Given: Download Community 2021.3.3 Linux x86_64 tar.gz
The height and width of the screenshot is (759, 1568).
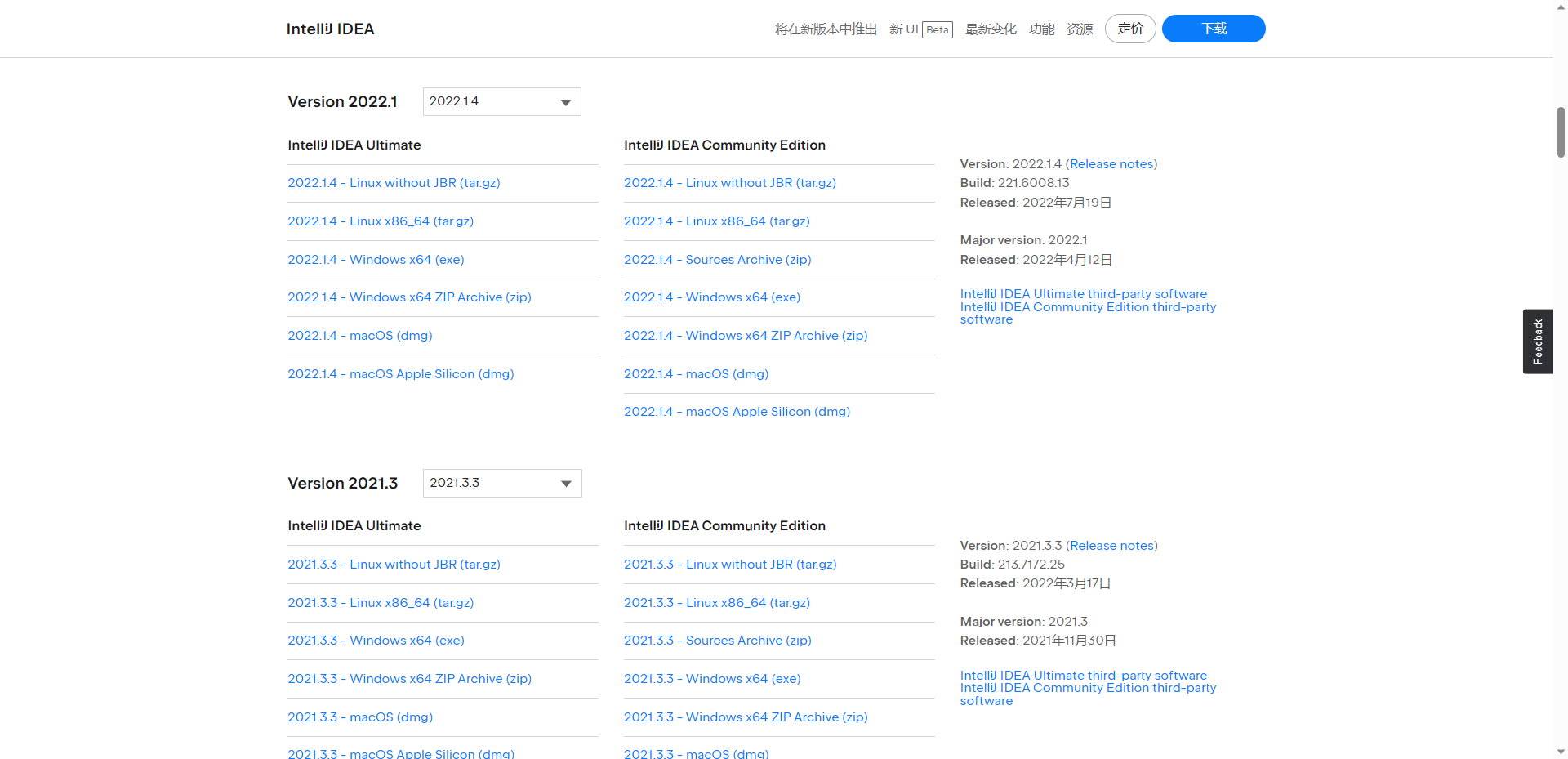Looking at the screenshot, I should point(717,603).
